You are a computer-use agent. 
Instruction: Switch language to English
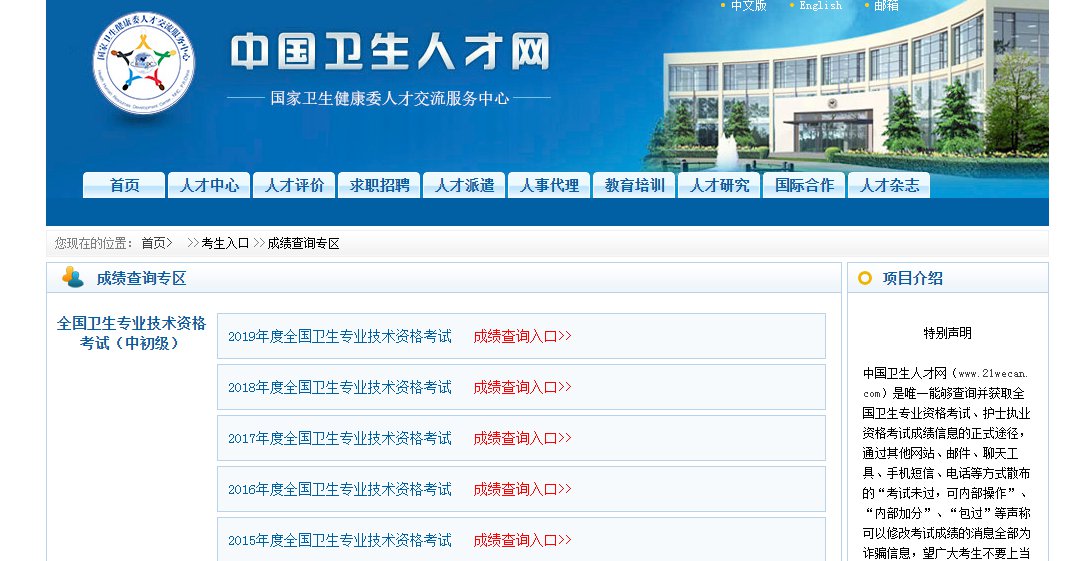pyautogui.click(x=820, y=6)
